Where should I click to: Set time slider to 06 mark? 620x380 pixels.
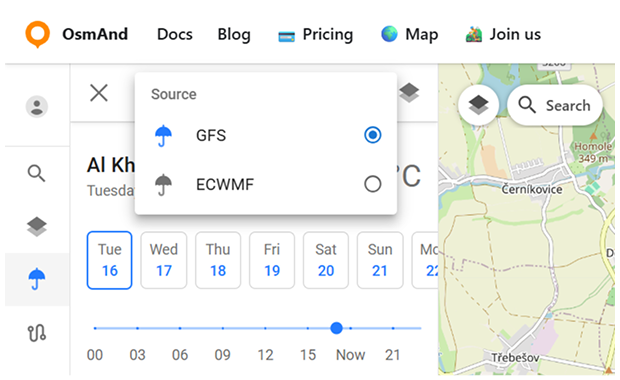pos(180,328)
